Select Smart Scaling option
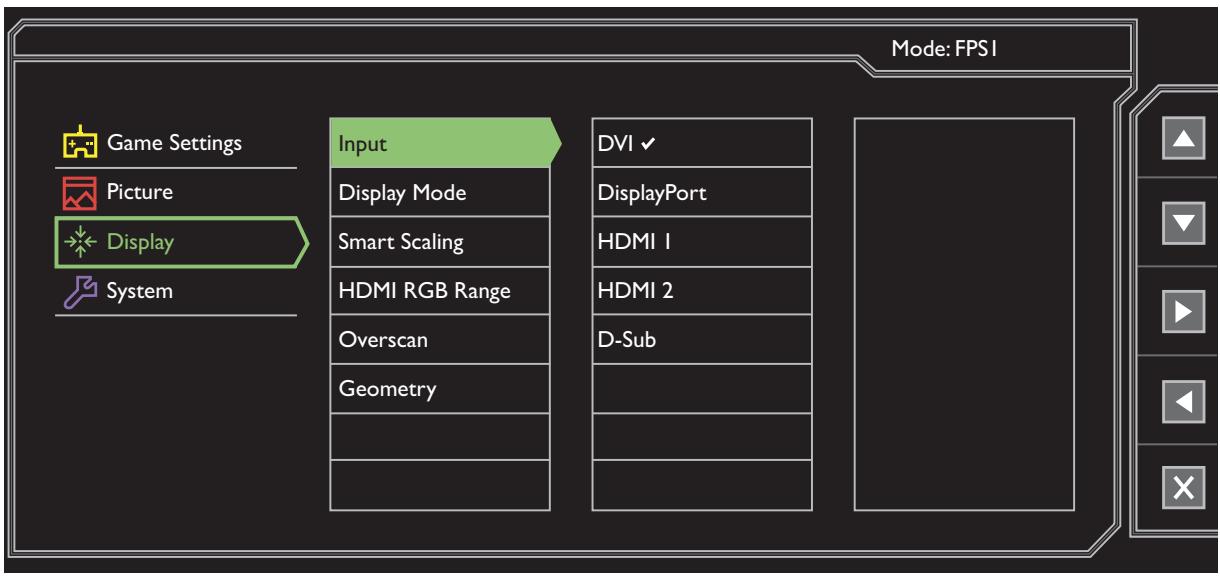 (438, 241)
